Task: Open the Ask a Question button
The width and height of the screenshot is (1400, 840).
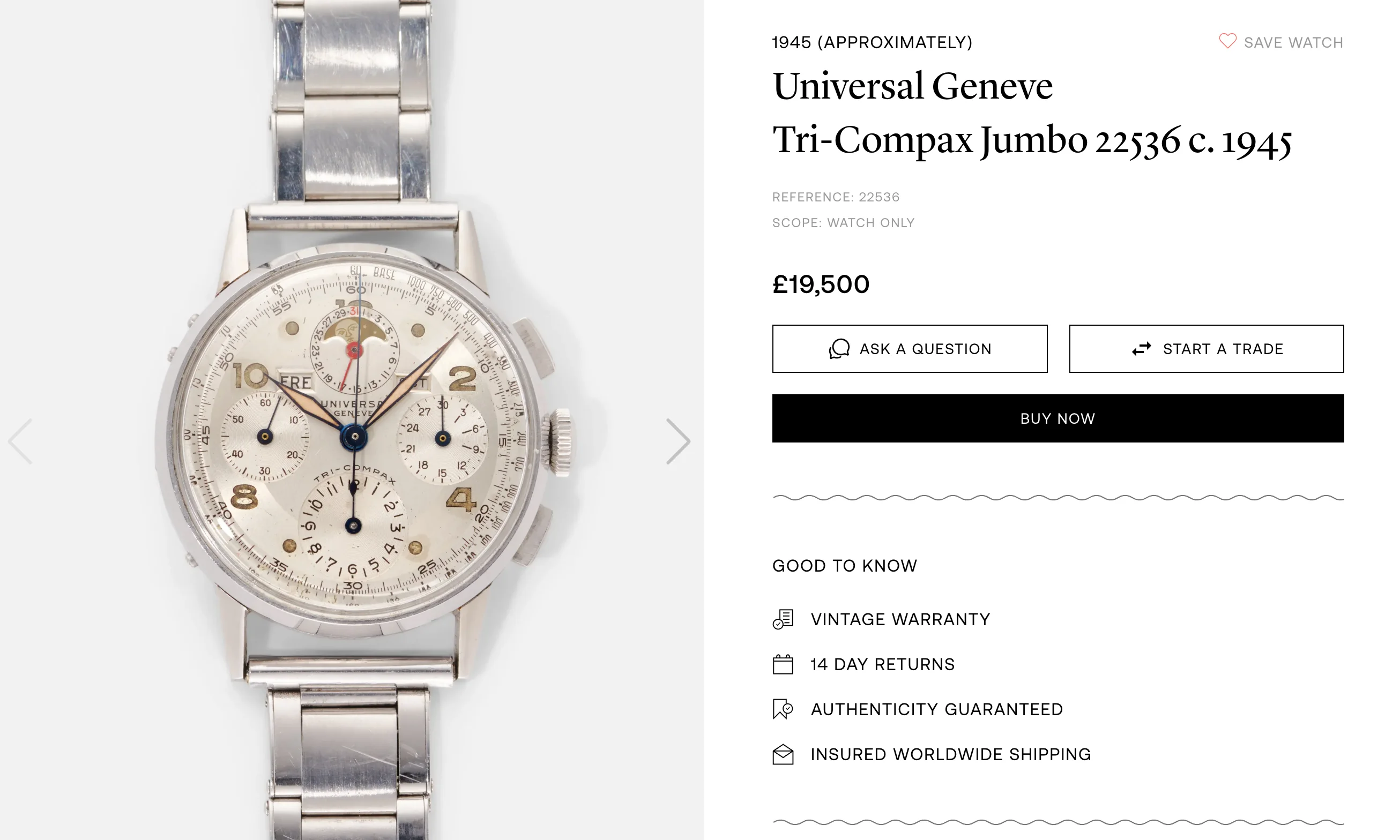Action: pos(910,349)
